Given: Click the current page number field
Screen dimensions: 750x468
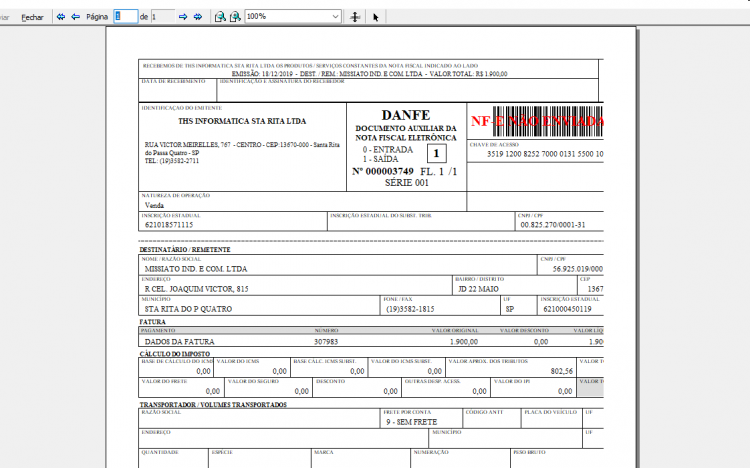Looking at the screenshot, I should tap(126, 17).
